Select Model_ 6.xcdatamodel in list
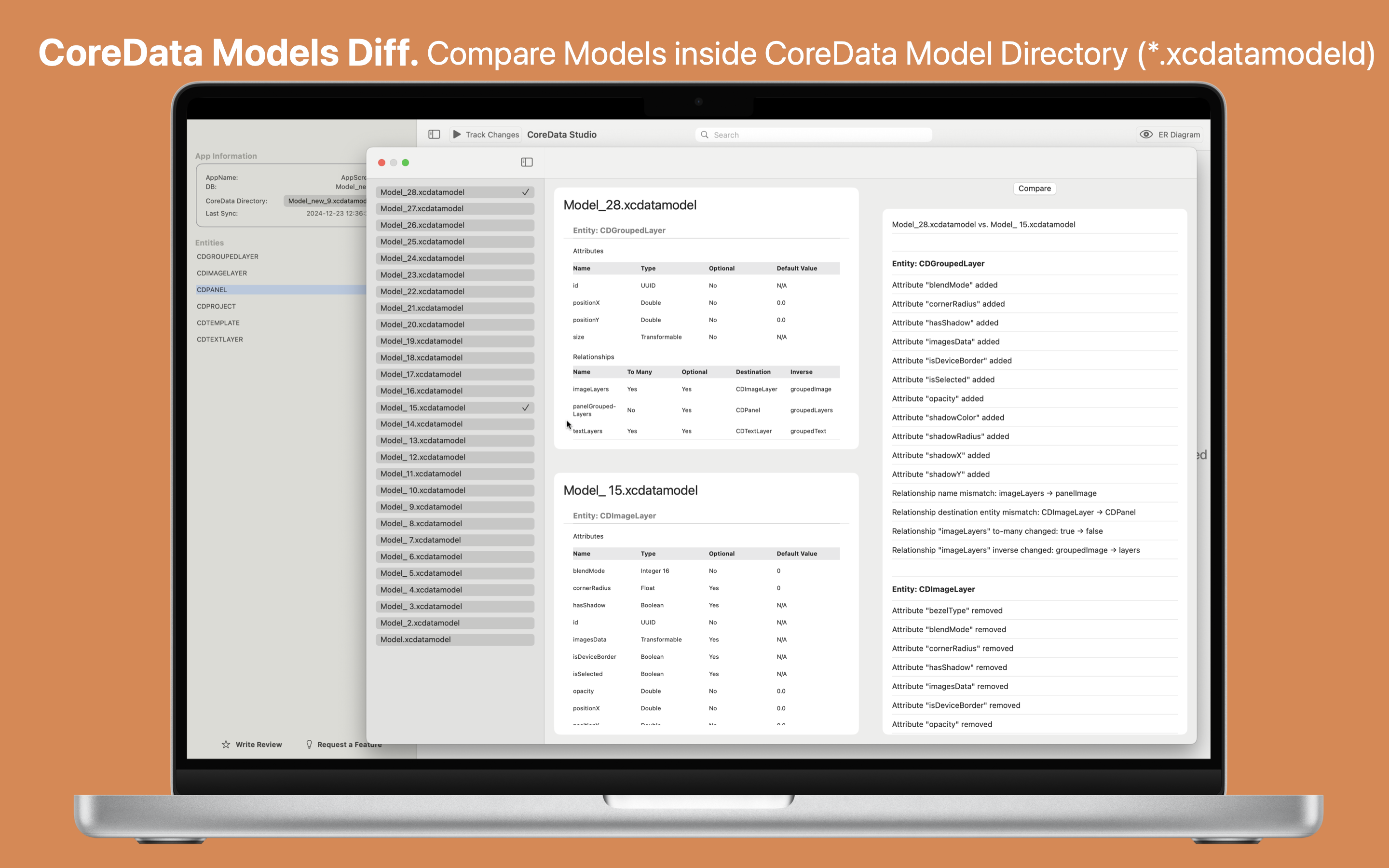 [x=455, y=557]
